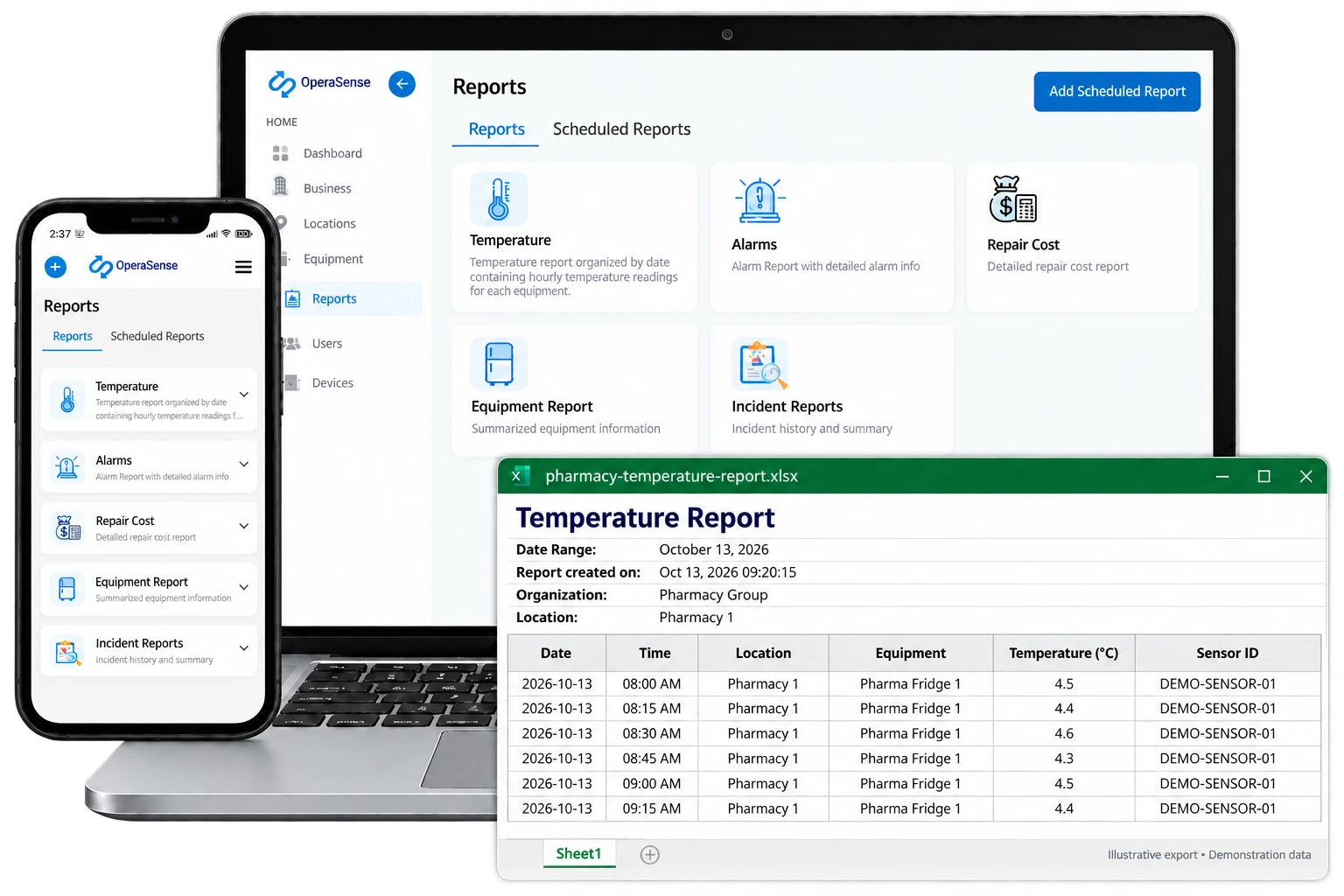
Task: Click the Temperature thermometer icon on the laptop card
Action: tap(499, 199)
